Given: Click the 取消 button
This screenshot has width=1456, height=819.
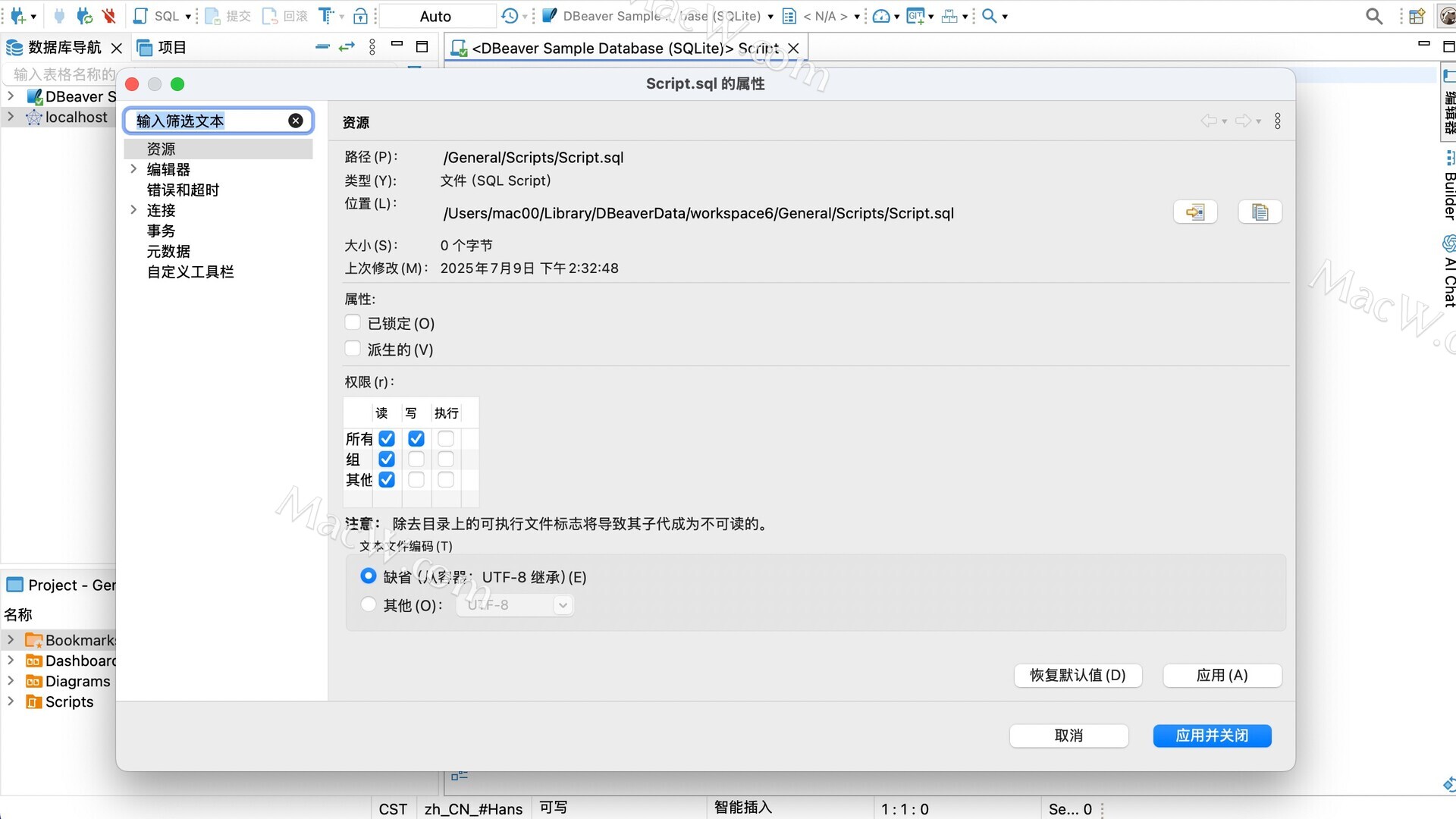Looking at the screenshot, I should click(x=1068, y=736).
